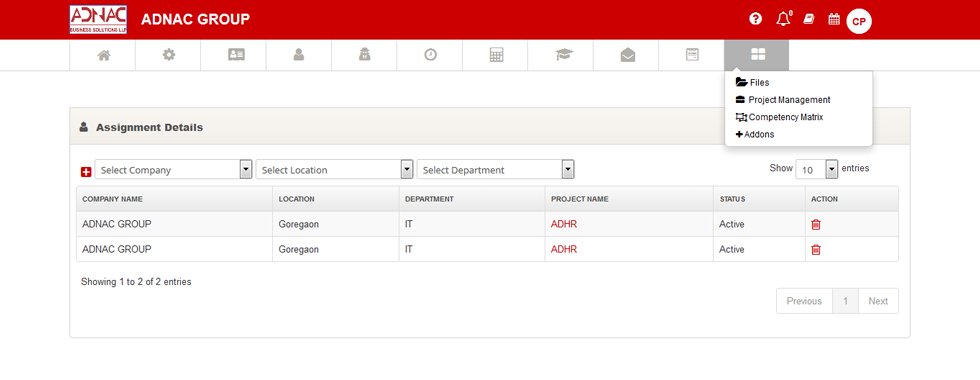
Task: Go to the Next page
Action: tap(878, 301)
